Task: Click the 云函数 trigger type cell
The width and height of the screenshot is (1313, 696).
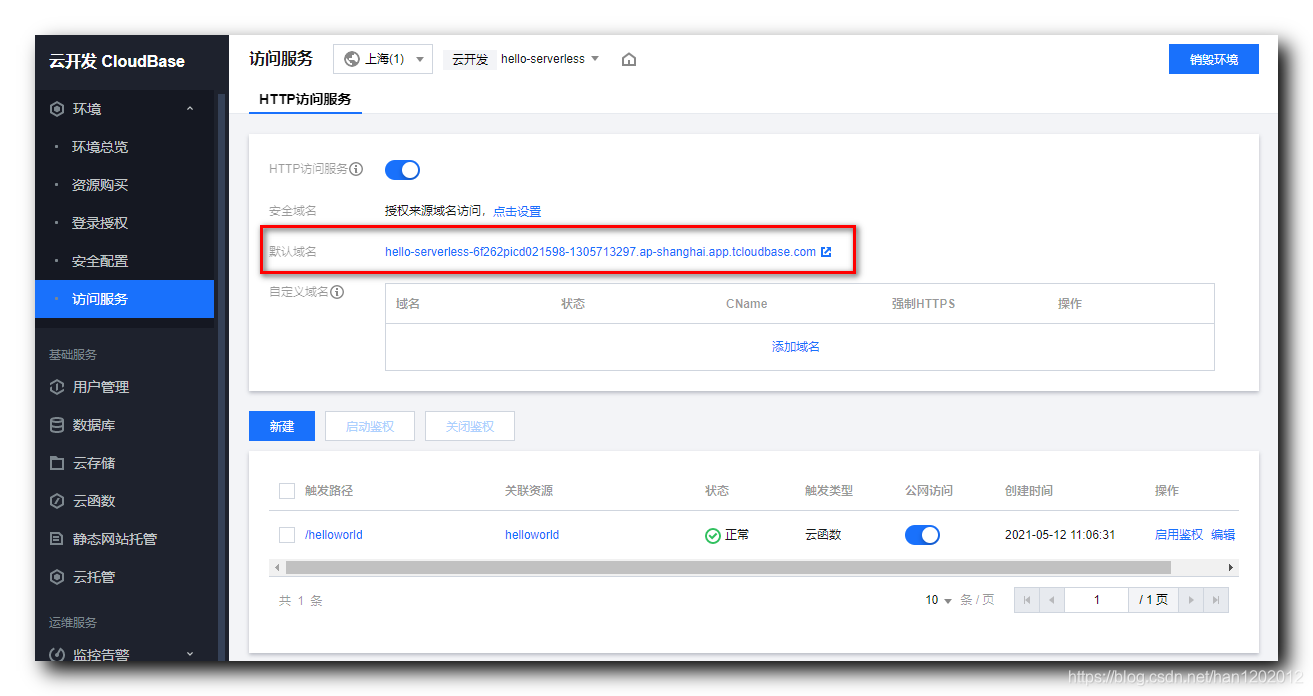Action: 823,535
